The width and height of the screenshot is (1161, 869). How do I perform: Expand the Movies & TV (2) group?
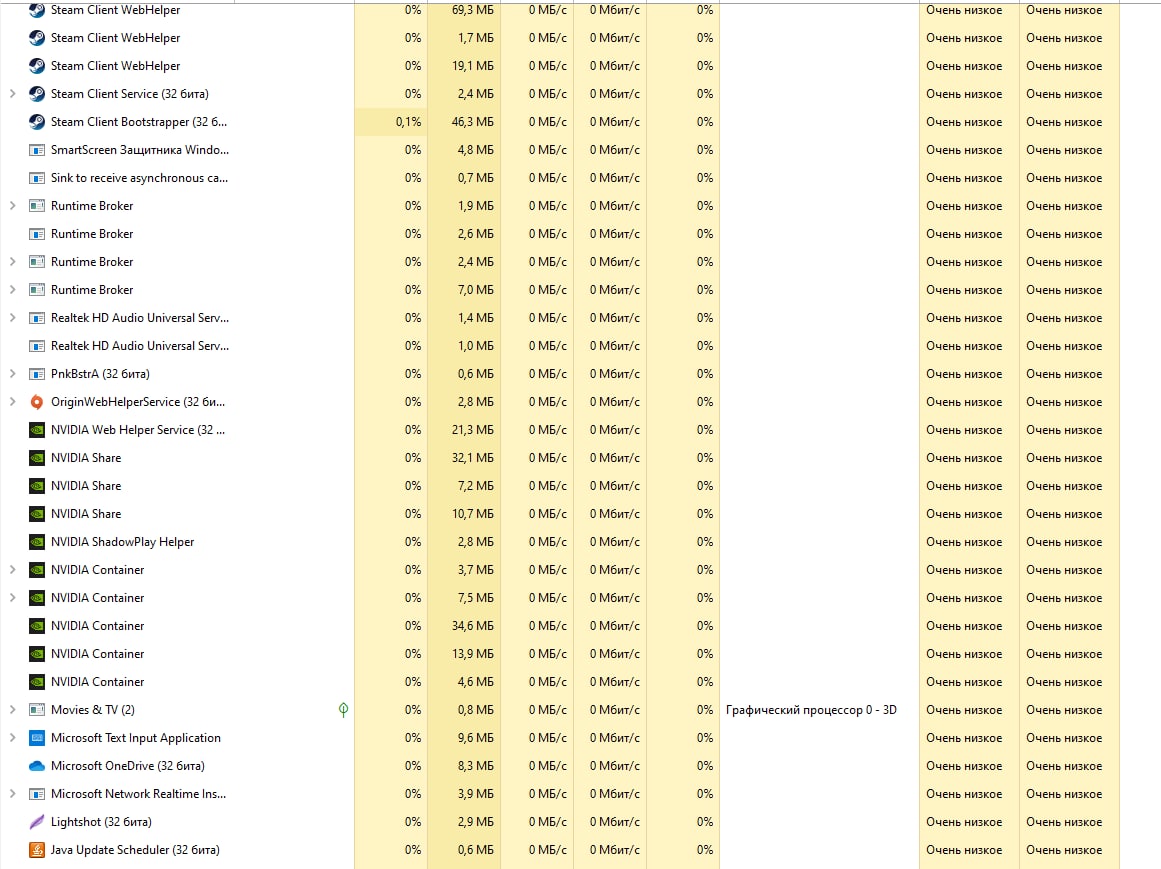13,710
